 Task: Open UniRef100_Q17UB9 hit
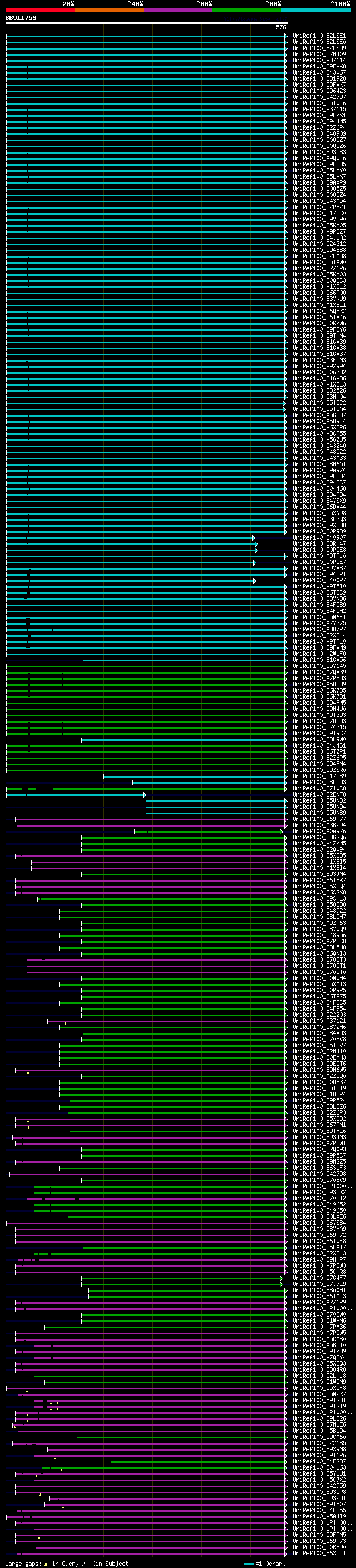click(x=319, y=776)
